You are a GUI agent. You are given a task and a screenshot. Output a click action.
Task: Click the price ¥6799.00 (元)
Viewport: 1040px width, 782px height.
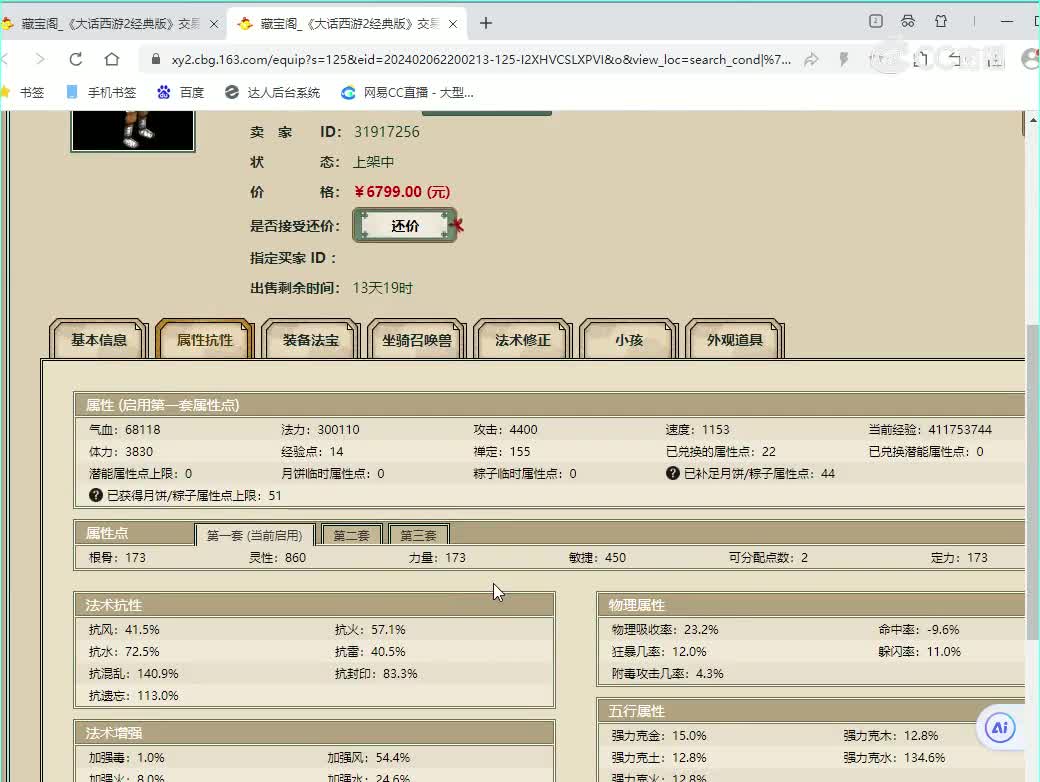tap(402, 192)
